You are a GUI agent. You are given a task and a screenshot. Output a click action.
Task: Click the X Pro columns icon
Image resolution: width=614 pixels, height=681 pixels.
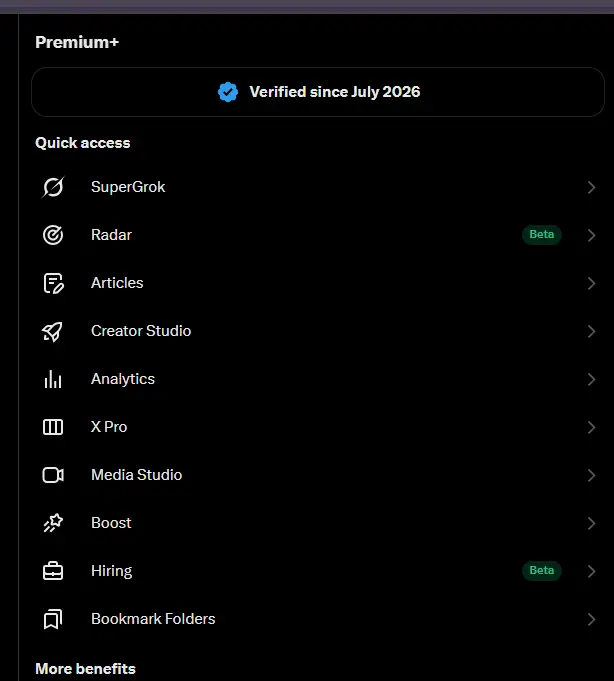coord(53,427)
